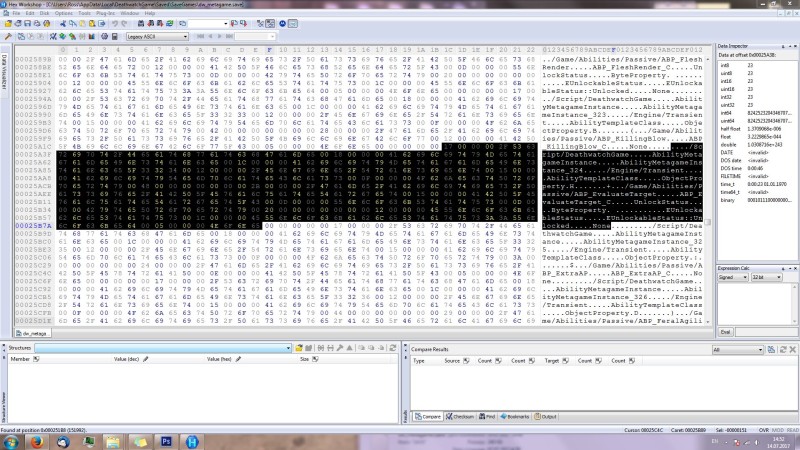This screenshot has width=800, height=450.
Task: Open the goto address combo box dropdown
Action: (226, 23)
